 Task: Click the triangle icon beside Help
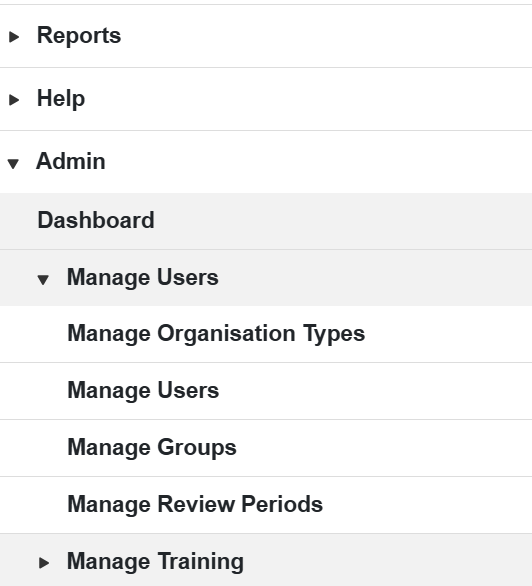(x=14, y=100)
